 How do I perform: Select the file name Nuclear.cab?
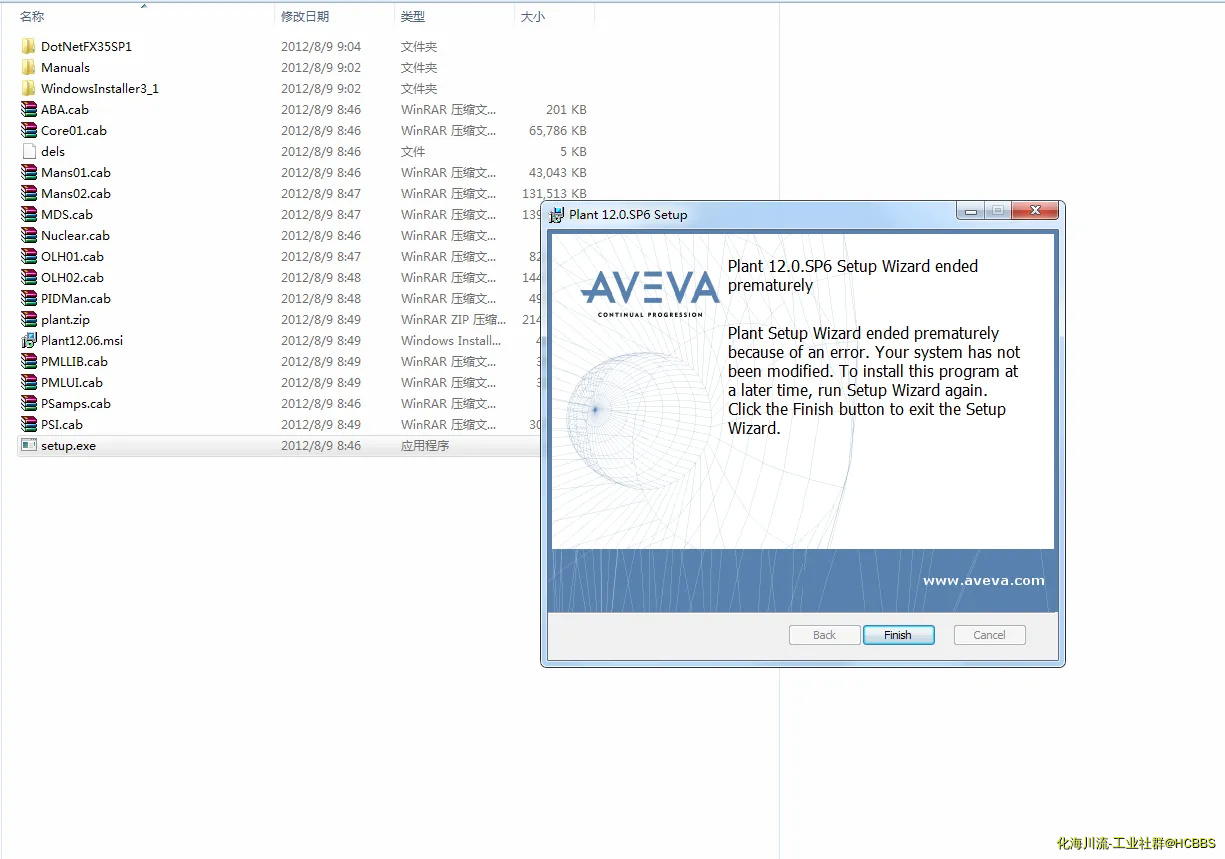coord(75,235)
